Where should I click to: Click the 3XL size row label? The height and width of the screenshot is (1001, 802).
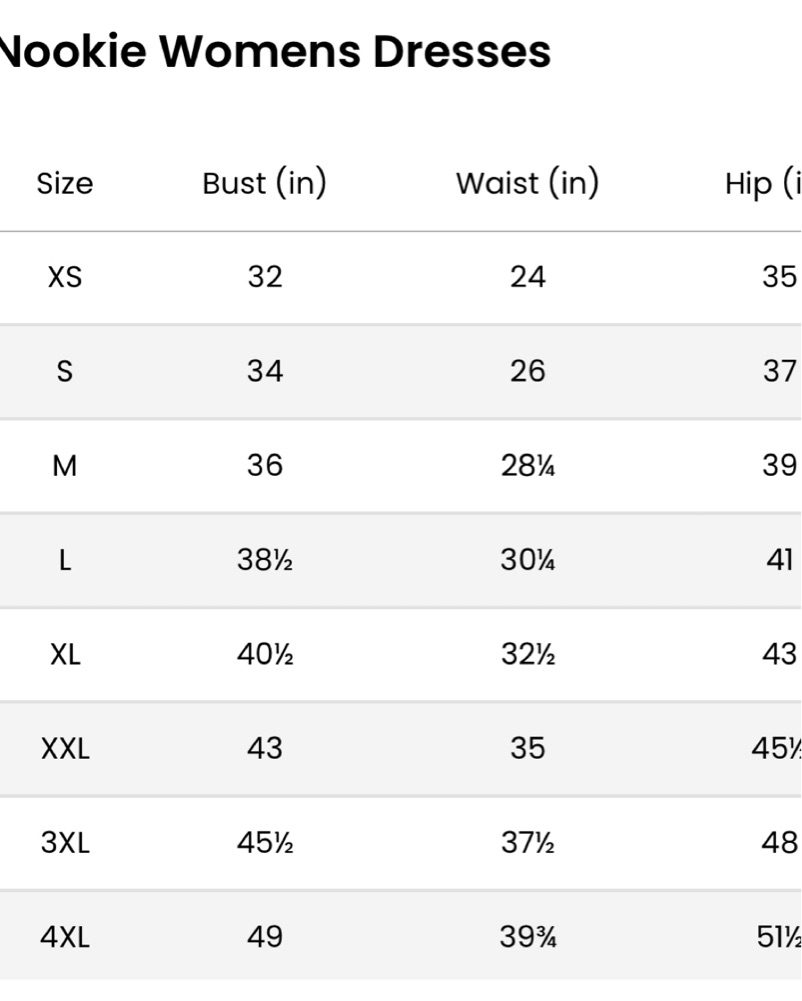65,843
